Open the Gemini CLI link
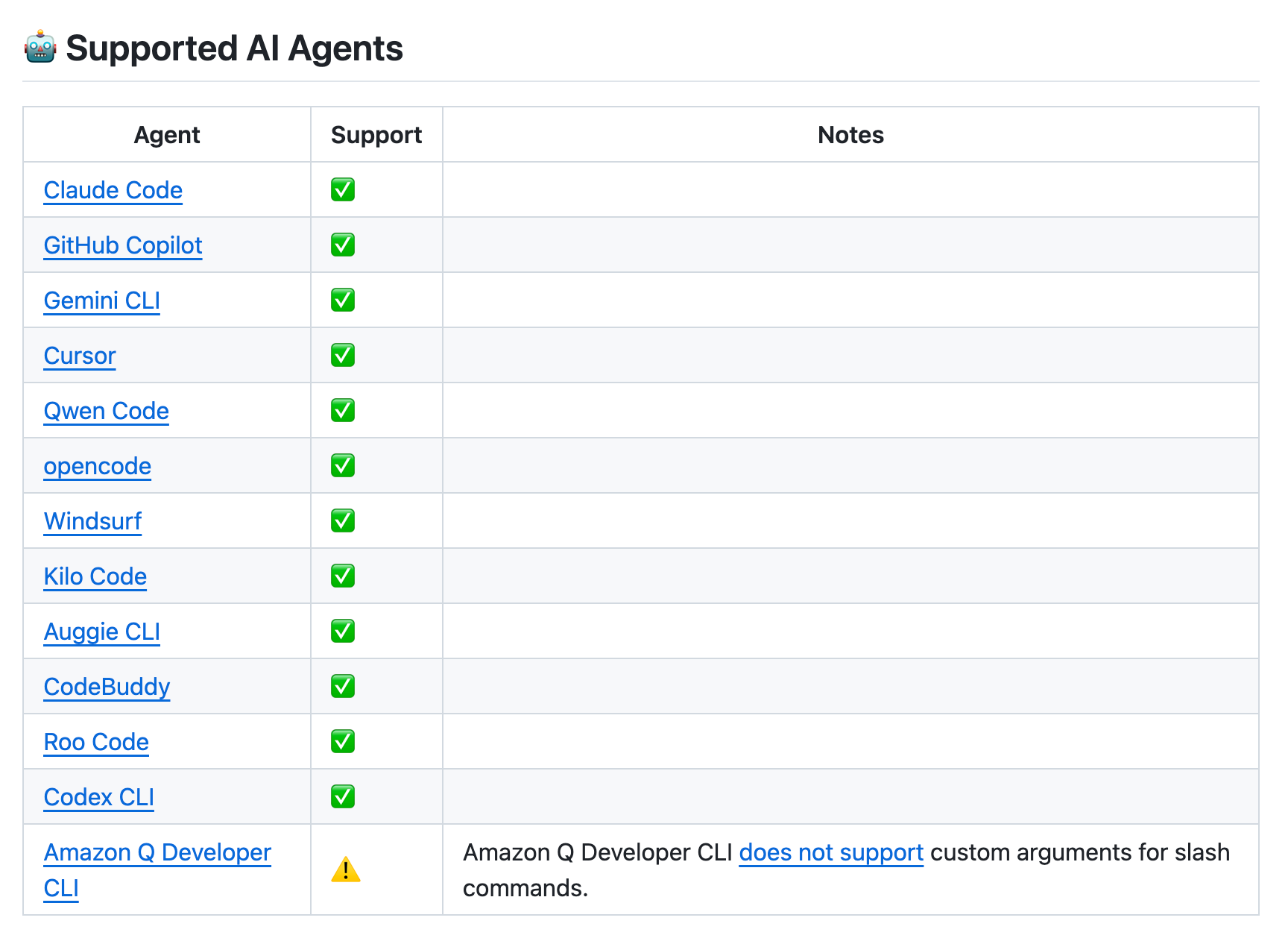 tap(102, 300)
